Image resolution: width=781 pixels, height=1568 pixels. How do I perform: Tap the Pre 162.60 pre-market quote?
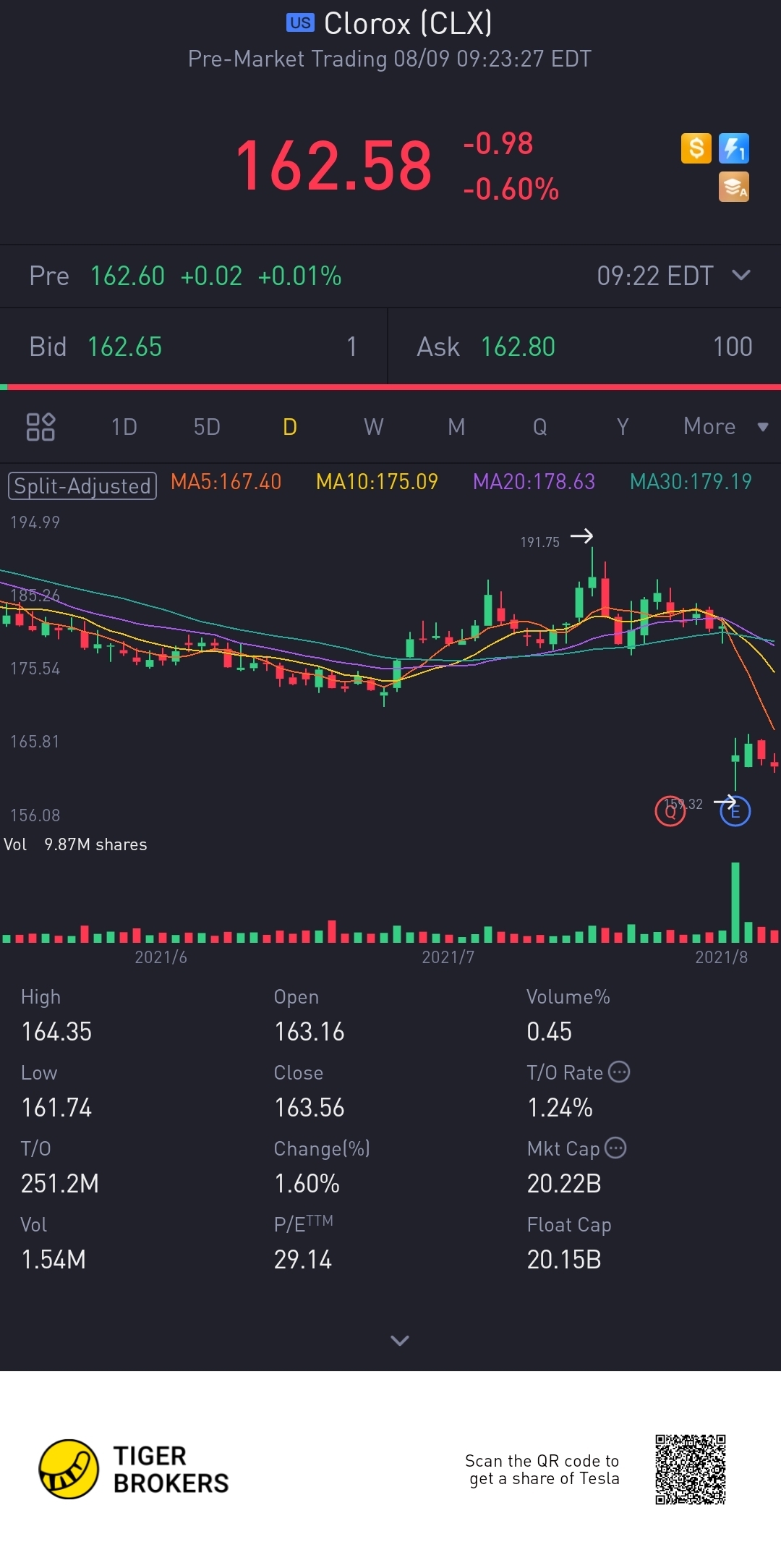(x=185, y=276)
